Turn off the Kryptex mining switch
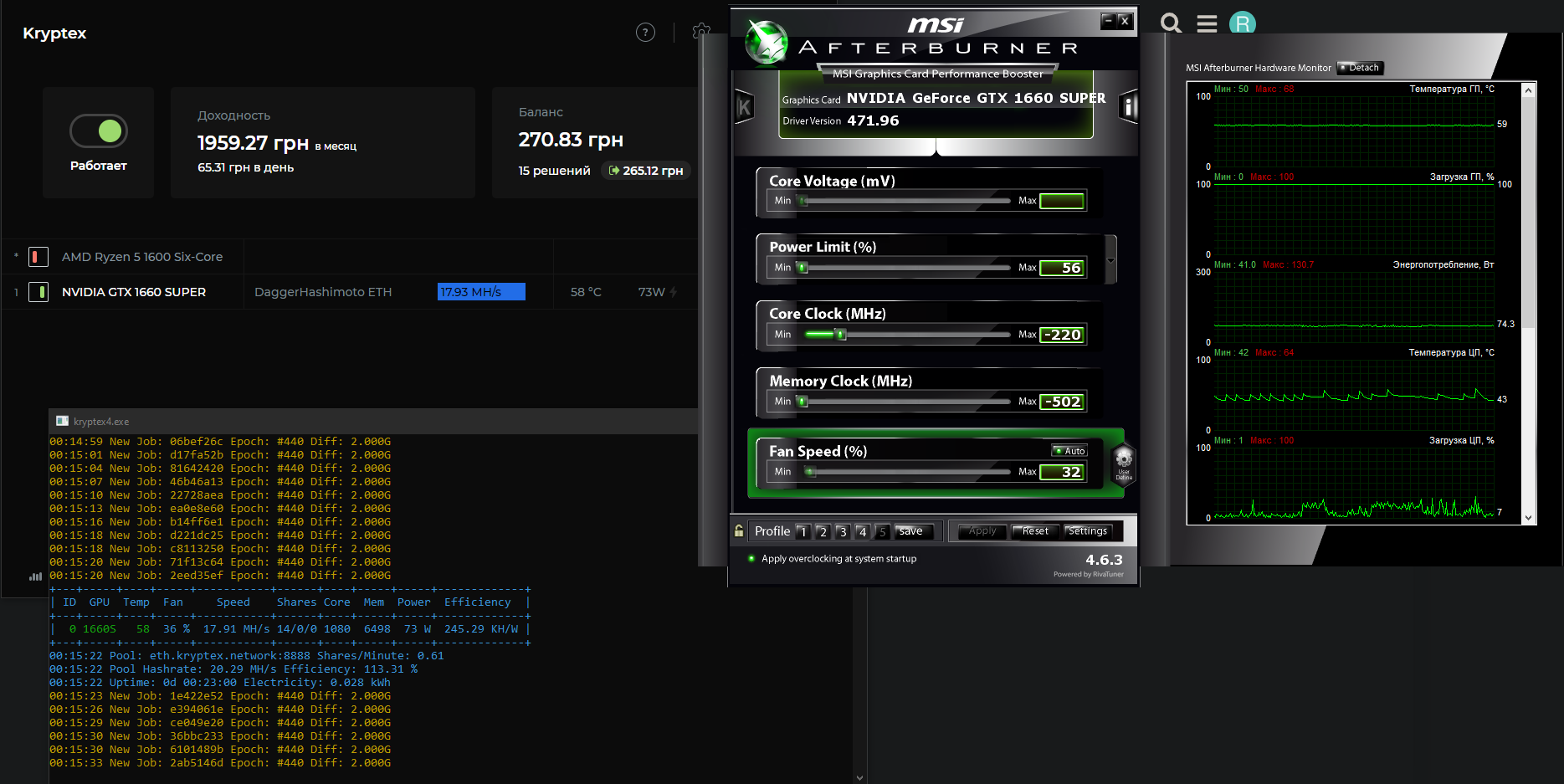 click(x=99, y=131)
